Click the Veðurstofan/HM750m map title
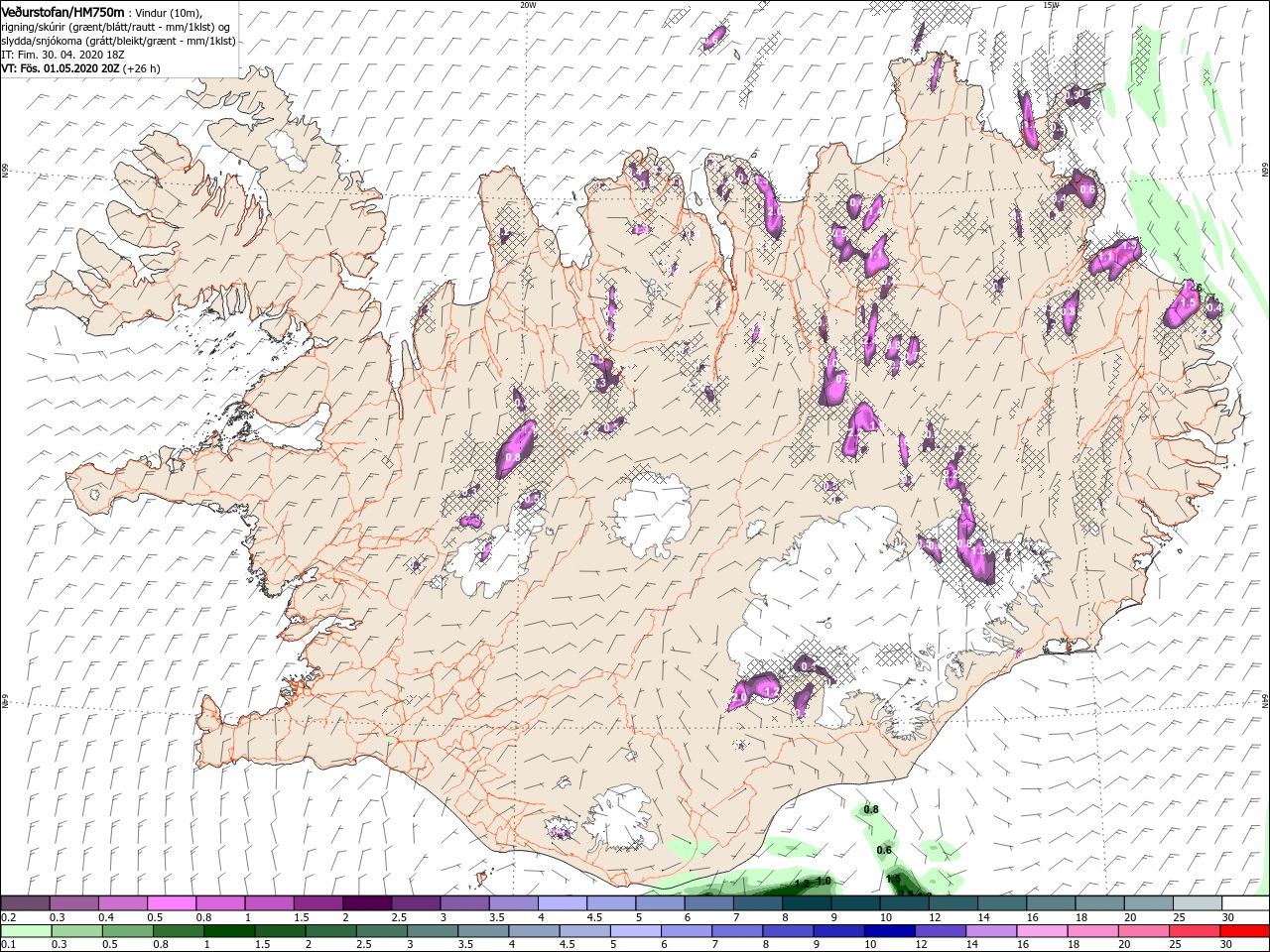Image resolution: width=1270 pixels, height=952 pixels. [x=63, y=11]
